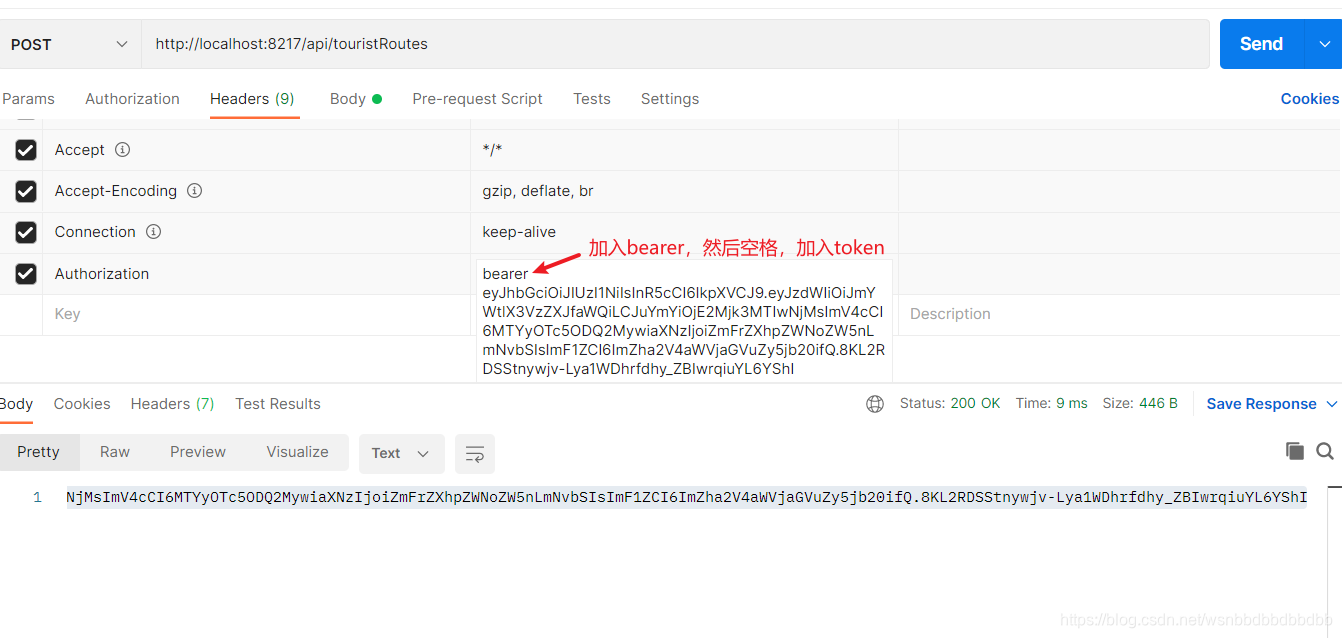This screenshot has width=1342, height=638.
Task: Click the Status 200 OK text
Action: pyautogui.click(x=950, y=404)
